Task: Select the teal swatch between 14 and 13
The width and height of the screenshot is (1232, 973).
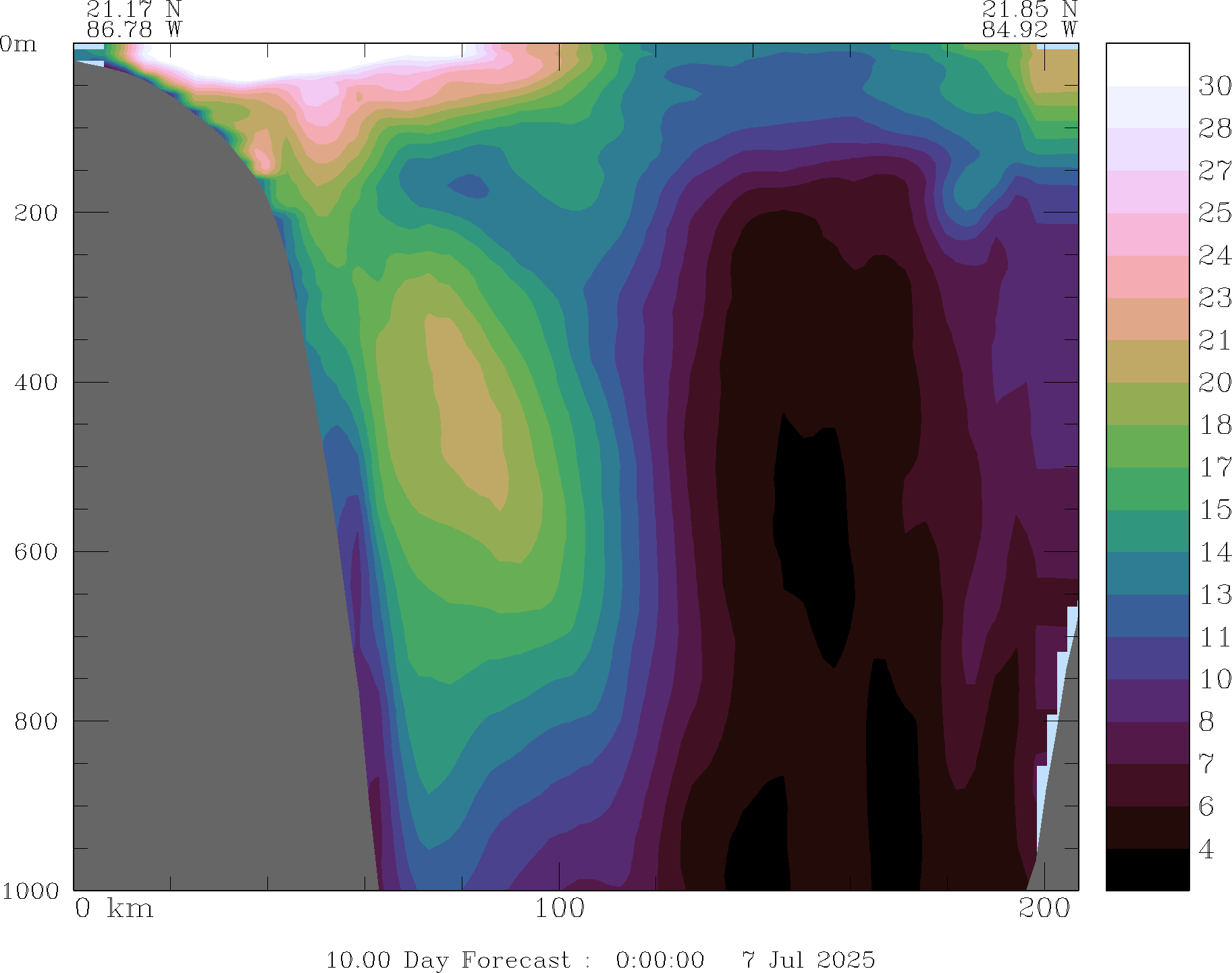Action: click(1147, 574)
